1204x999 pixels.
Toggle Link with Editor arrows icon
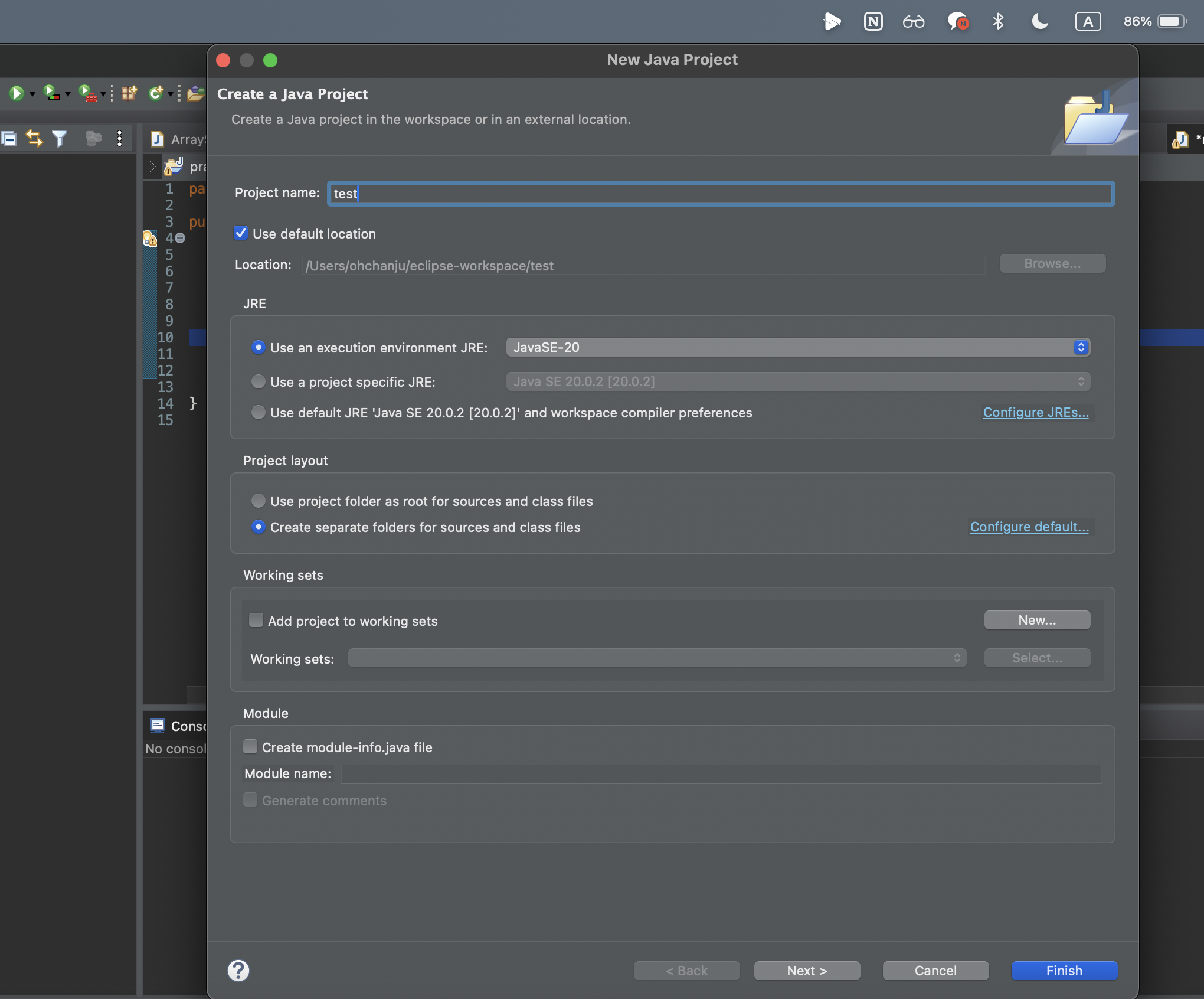34,139
